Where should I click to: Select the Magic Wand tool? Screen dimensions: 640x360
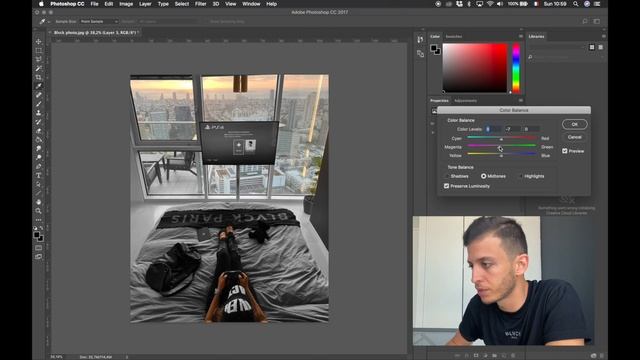pos(39,69)
